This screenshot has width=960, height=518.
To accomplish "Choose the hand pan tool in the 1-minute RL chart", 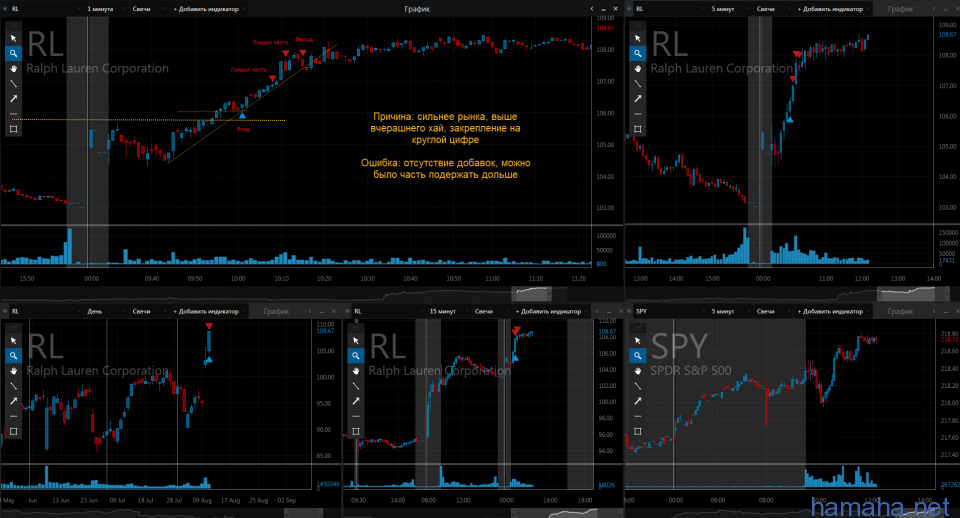I will click(13, 69).
